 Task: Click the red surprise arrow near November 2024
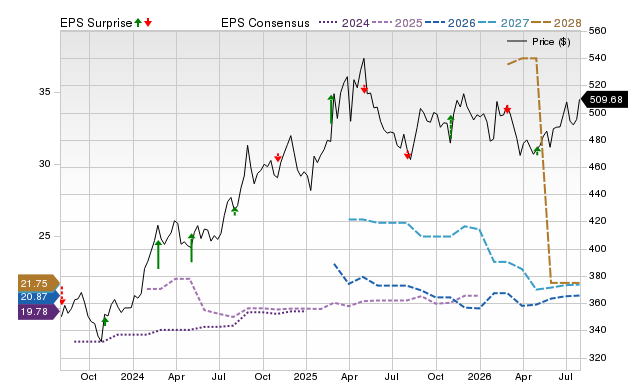[x=278, y=157]
